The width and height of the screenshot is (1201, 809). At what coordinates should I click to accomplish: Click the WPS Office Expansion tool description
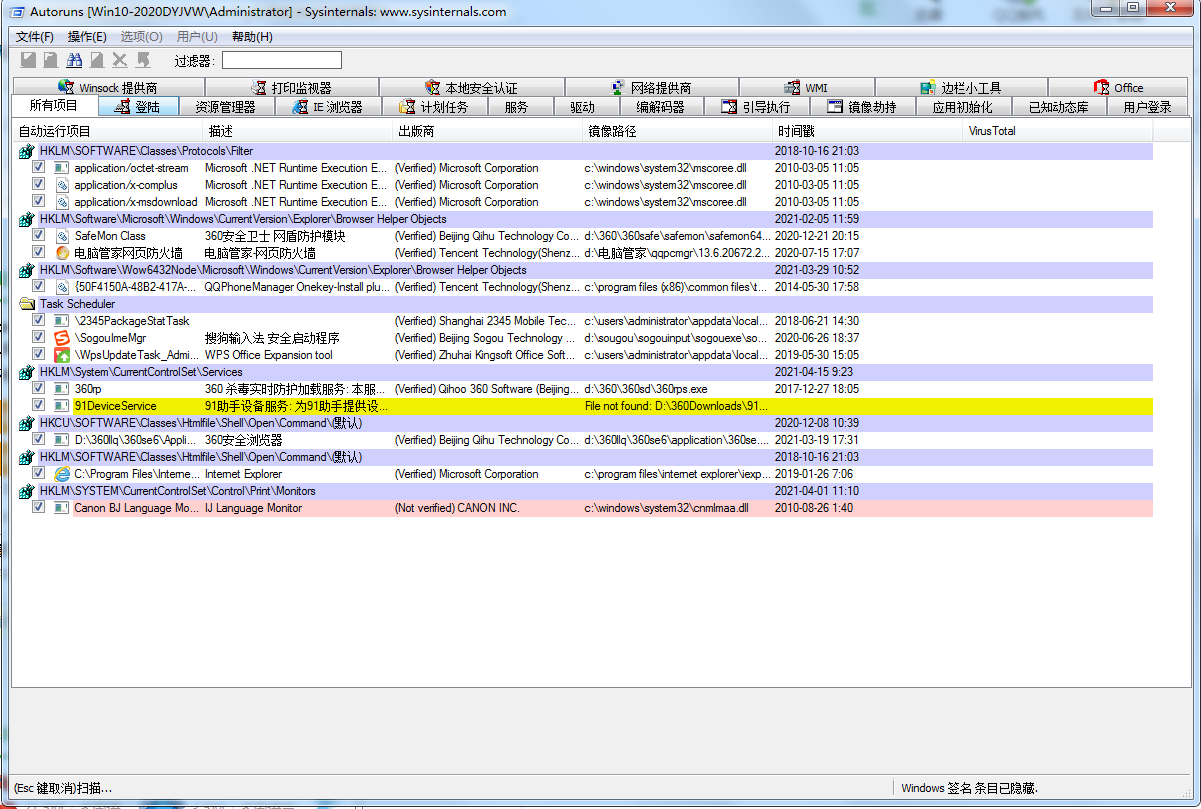pos(269,355)
